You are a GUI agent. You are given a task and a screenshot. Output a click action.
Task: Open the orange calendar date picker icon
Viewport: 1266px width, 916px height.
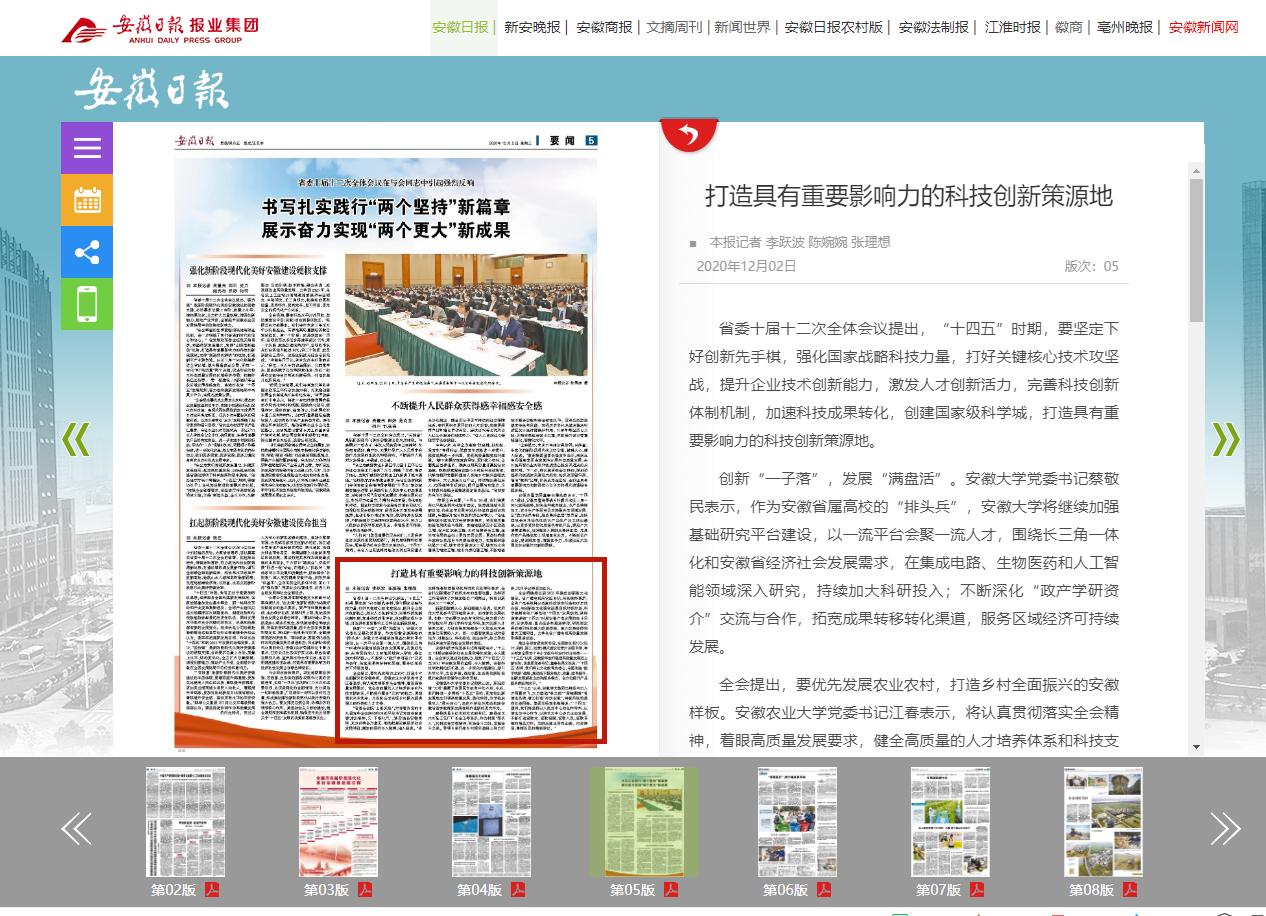click(x=87, y=200)
